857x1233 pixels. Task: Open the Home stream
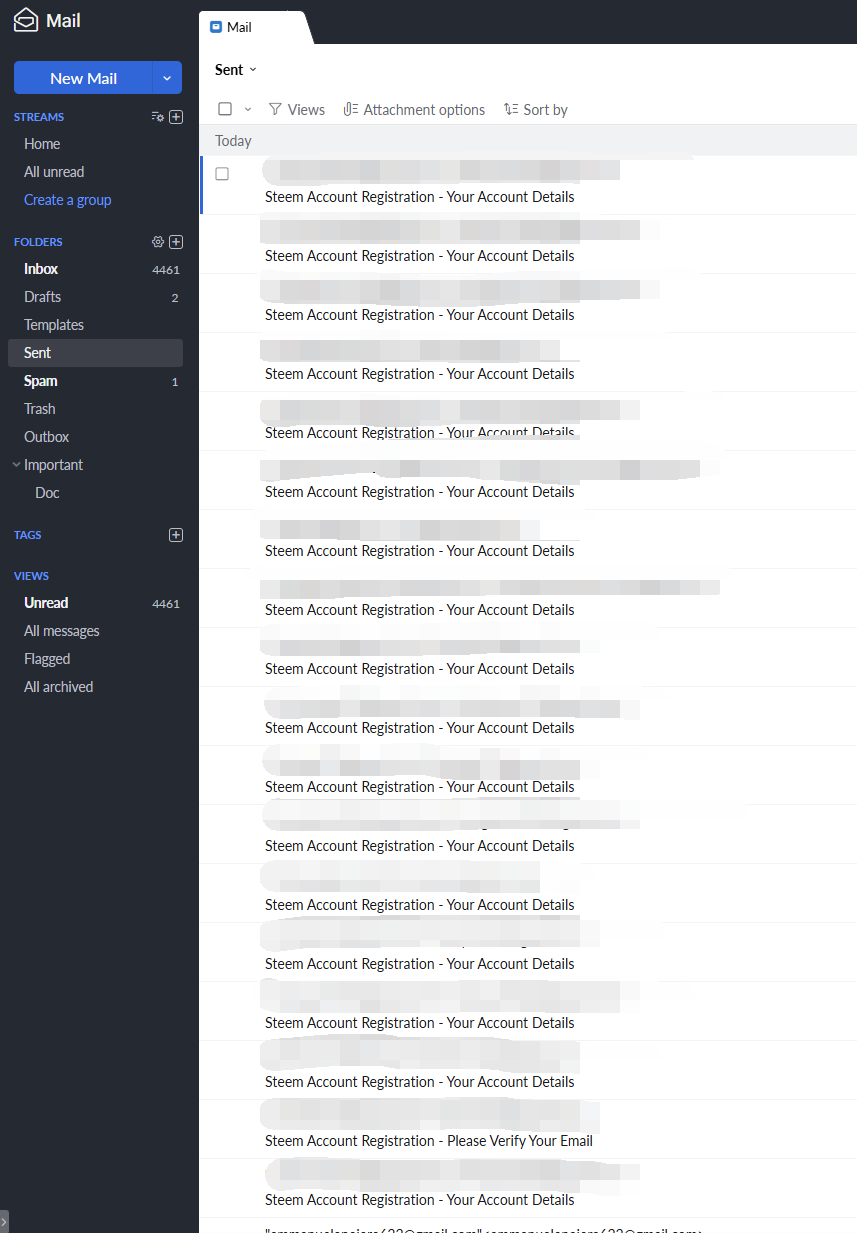point(42,144)
